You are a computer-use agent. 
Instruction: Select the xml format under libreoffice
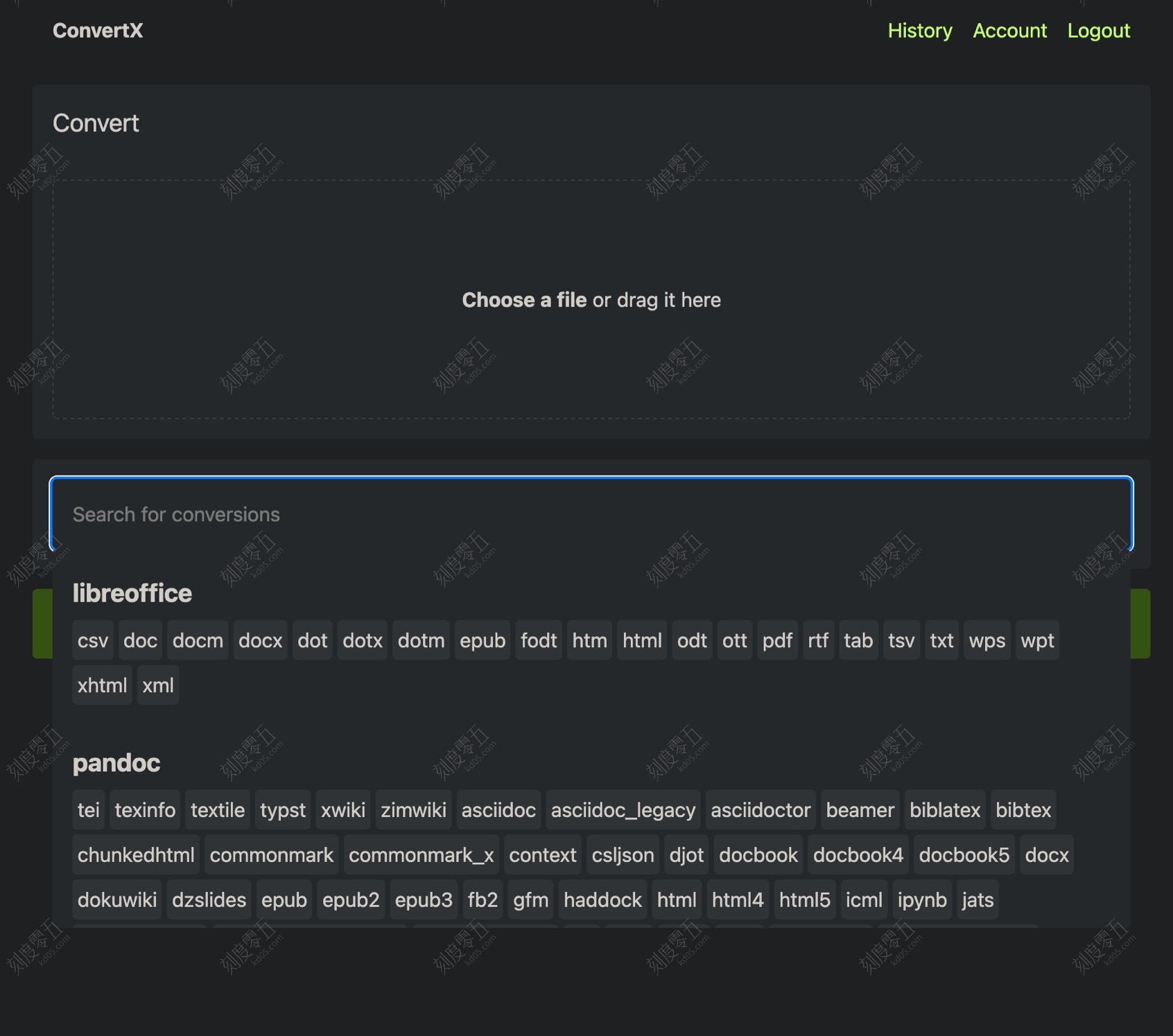(x=158, y=685)
